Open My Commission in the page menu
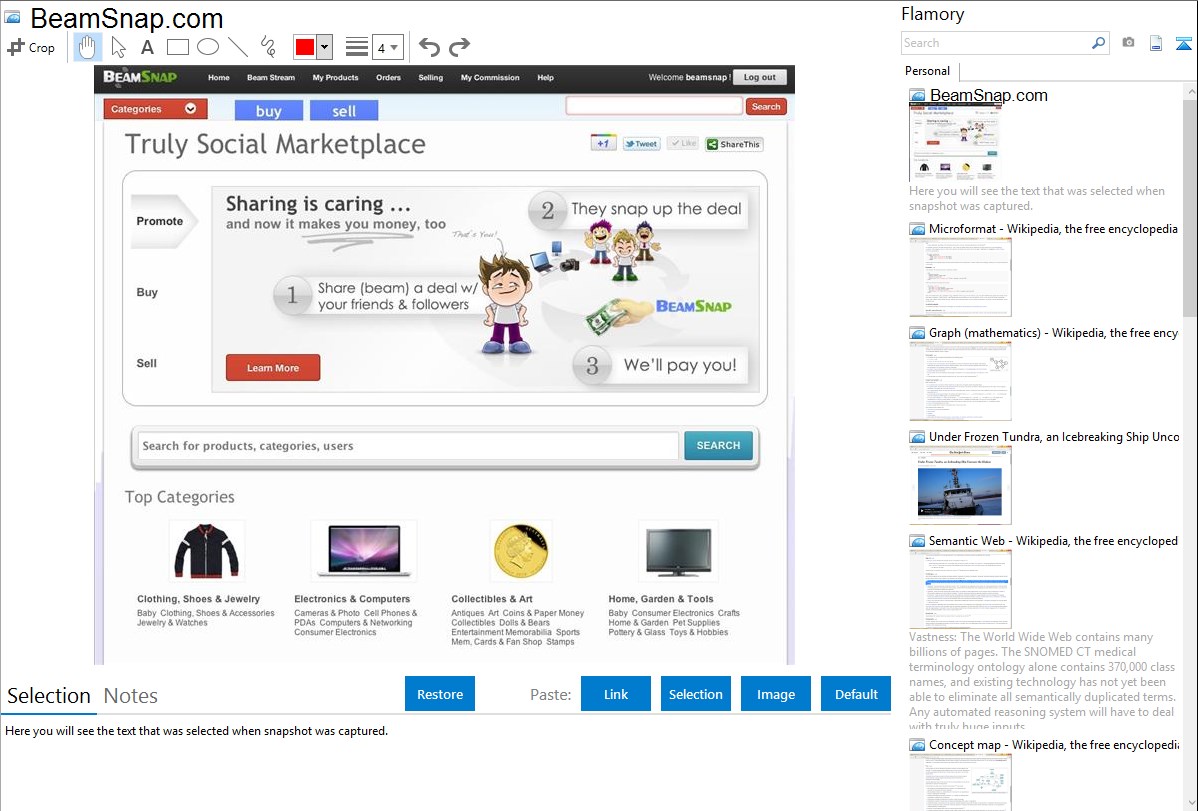The image size is (1198, 811). (x=490, y=77)
